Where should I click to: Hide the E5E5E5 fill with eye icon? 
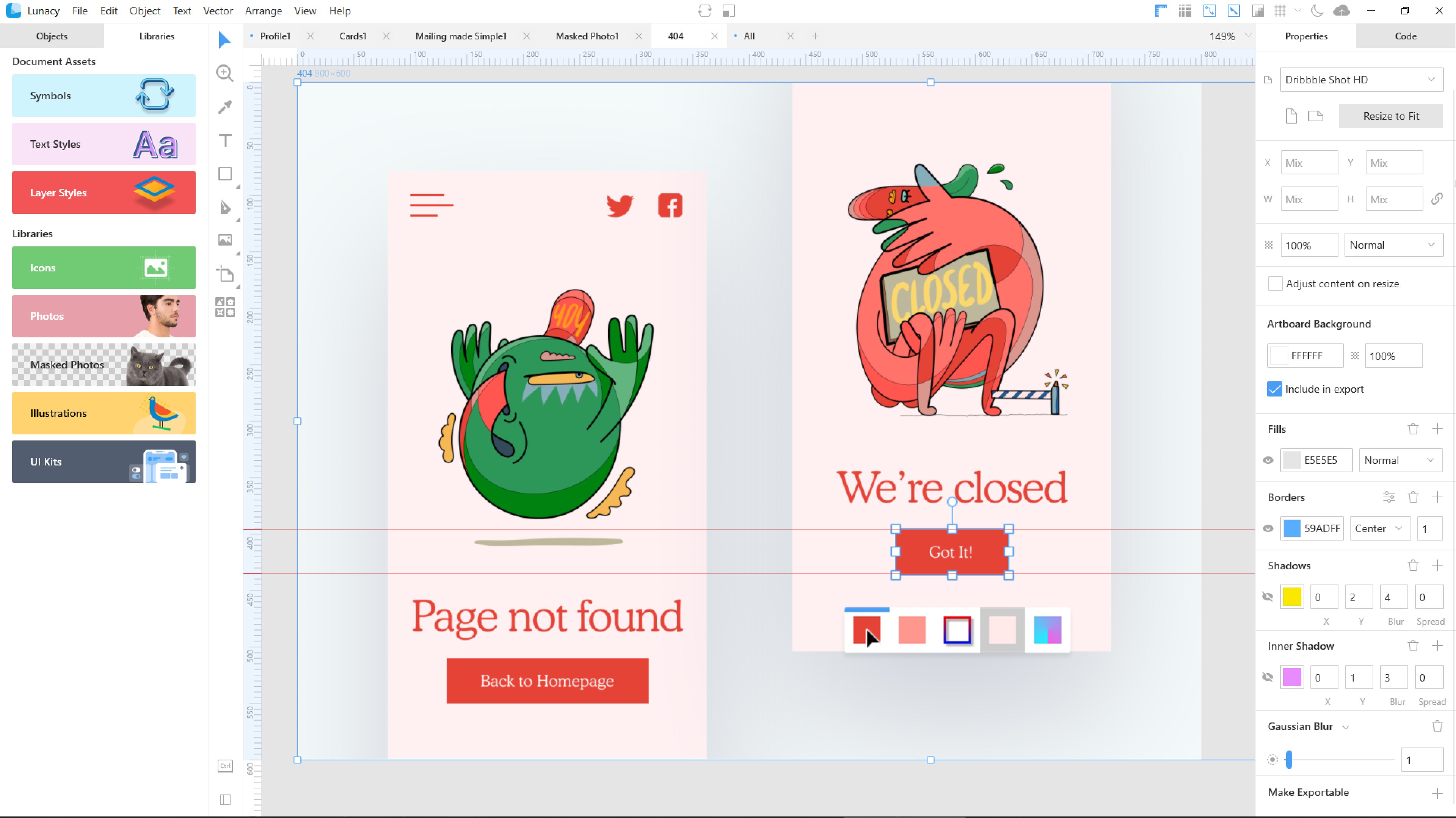point(1268,461)
